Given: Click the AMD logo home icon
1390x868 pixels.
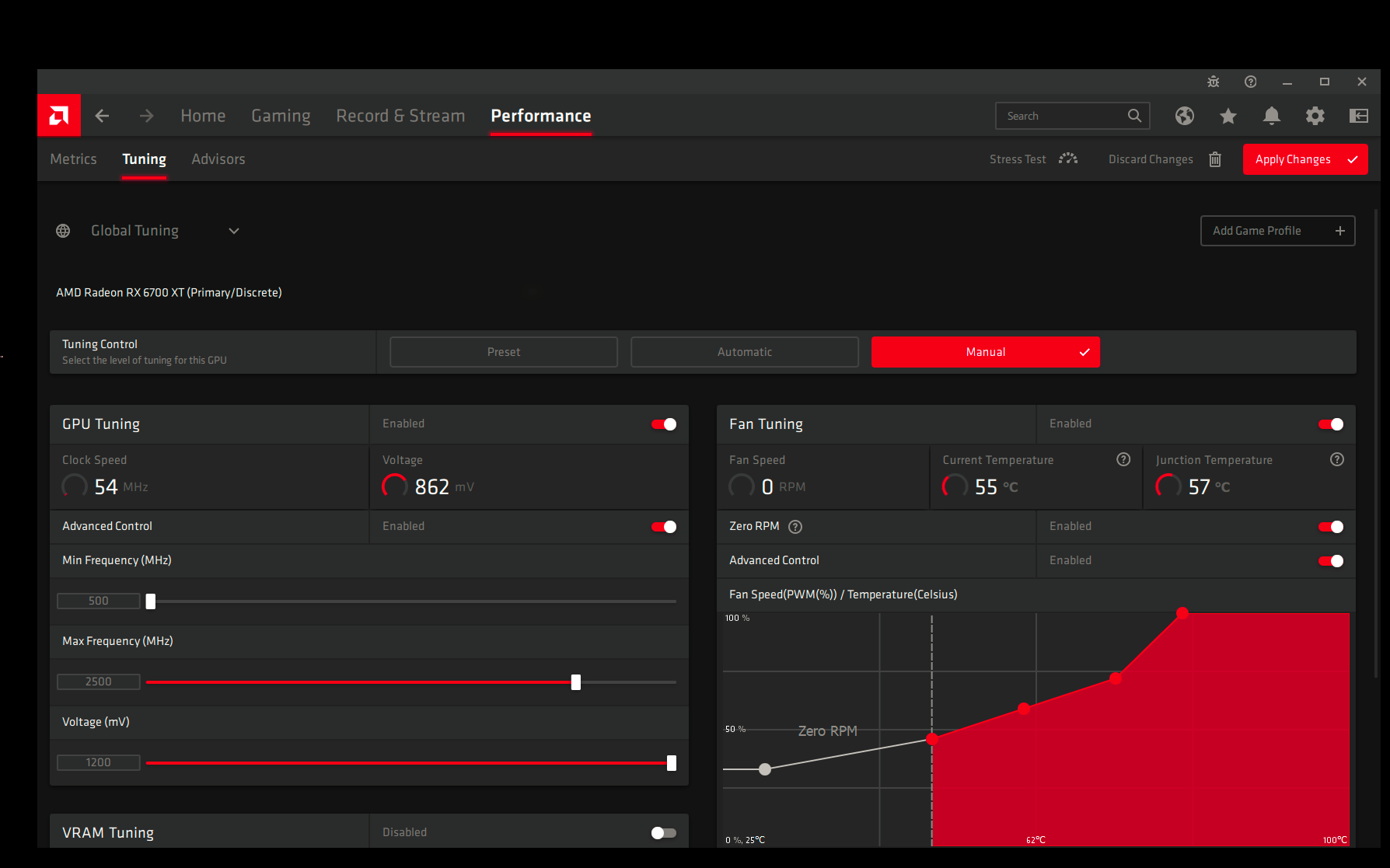Looking at the screenshot, I should 59,116.
